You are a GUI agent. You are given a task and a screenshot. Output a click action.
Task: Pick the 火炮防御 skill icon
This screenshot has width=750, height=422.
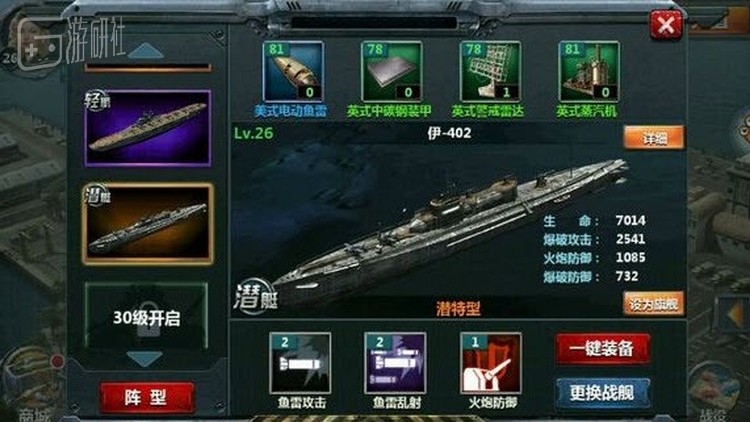coord(491,363)
